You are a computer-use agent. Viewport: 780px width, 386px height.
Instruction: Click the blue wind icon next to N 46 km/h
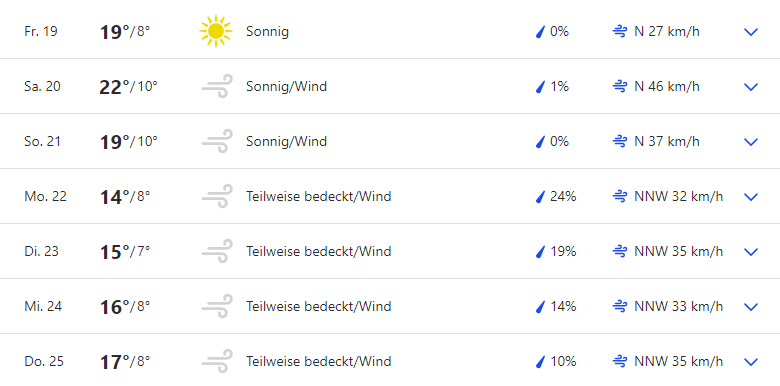[619, 87]
